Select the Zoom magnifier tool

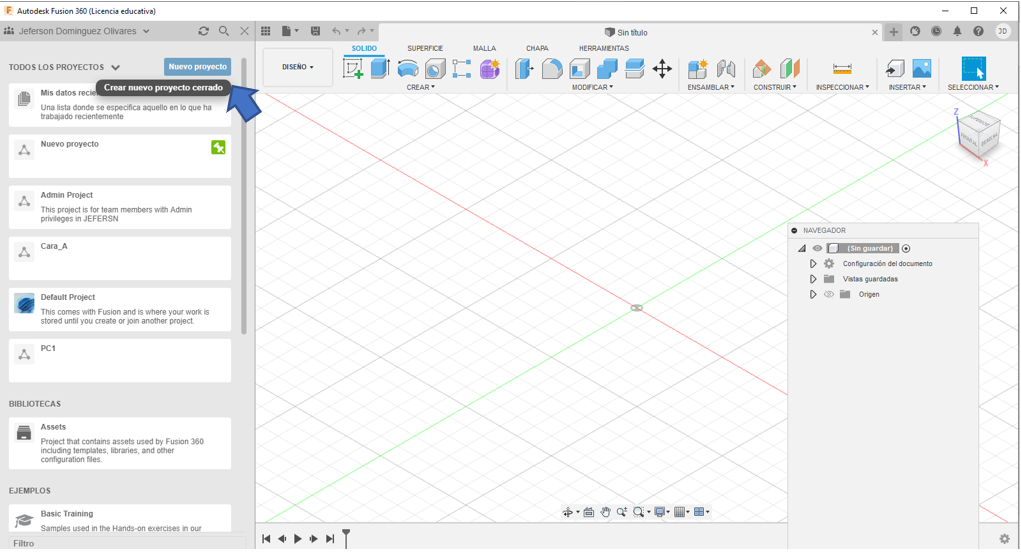[x=621, y=512]
